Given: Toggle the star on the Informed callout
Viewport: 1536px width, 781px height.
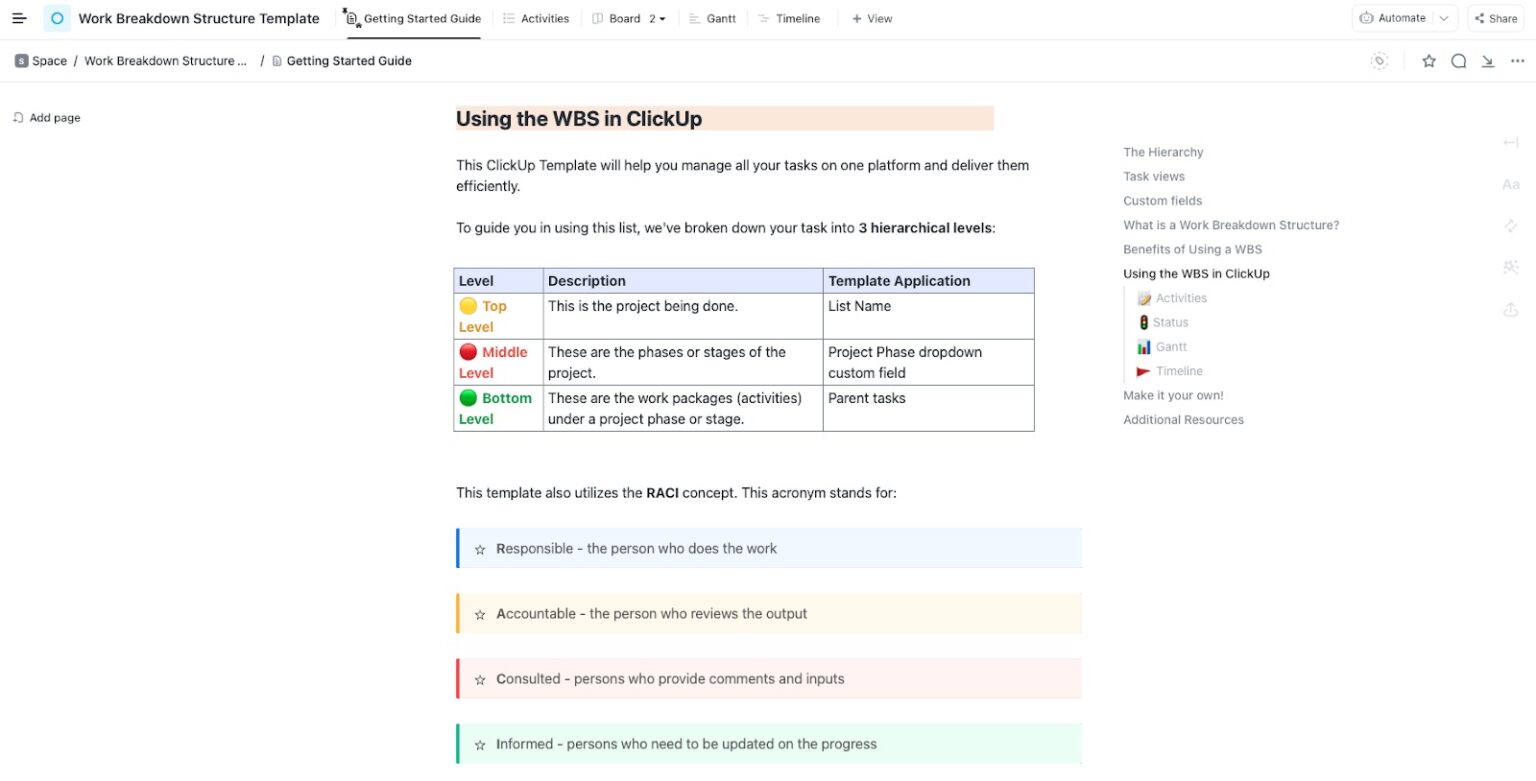Looking at the screenshot, I should click(480, 744).
